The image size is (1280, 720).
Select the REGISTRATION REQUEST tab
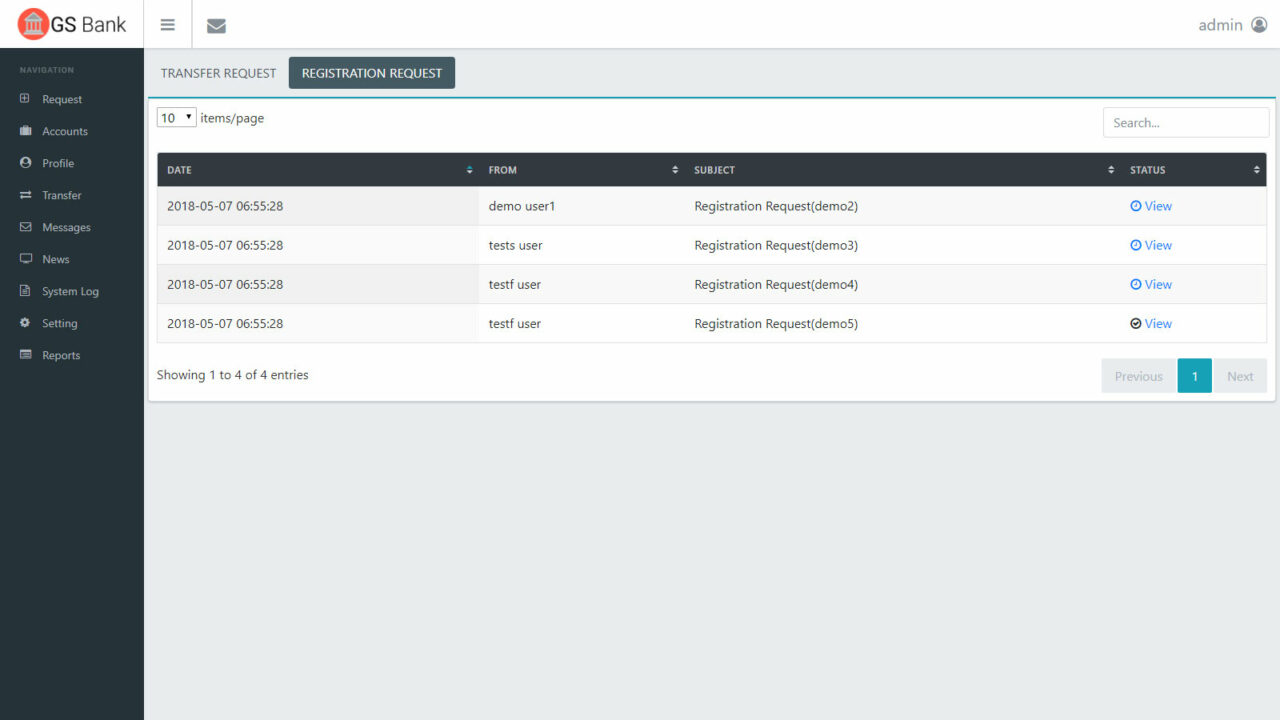pos(371,72)
